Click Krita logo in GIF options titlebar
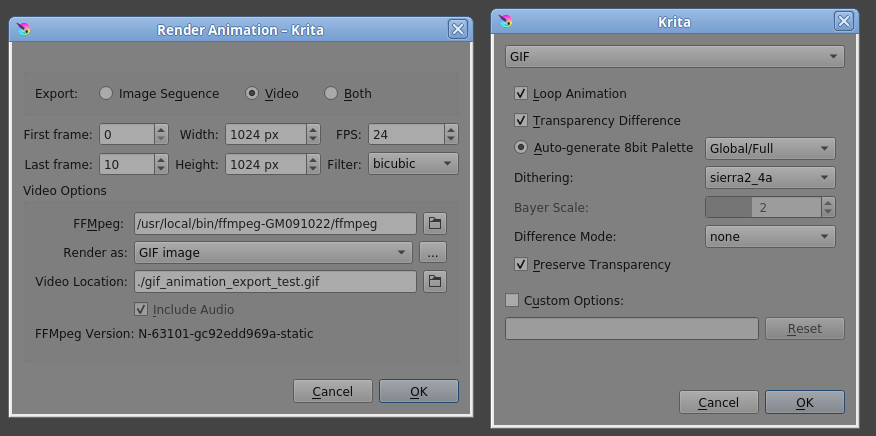 [x=507, y=21]
